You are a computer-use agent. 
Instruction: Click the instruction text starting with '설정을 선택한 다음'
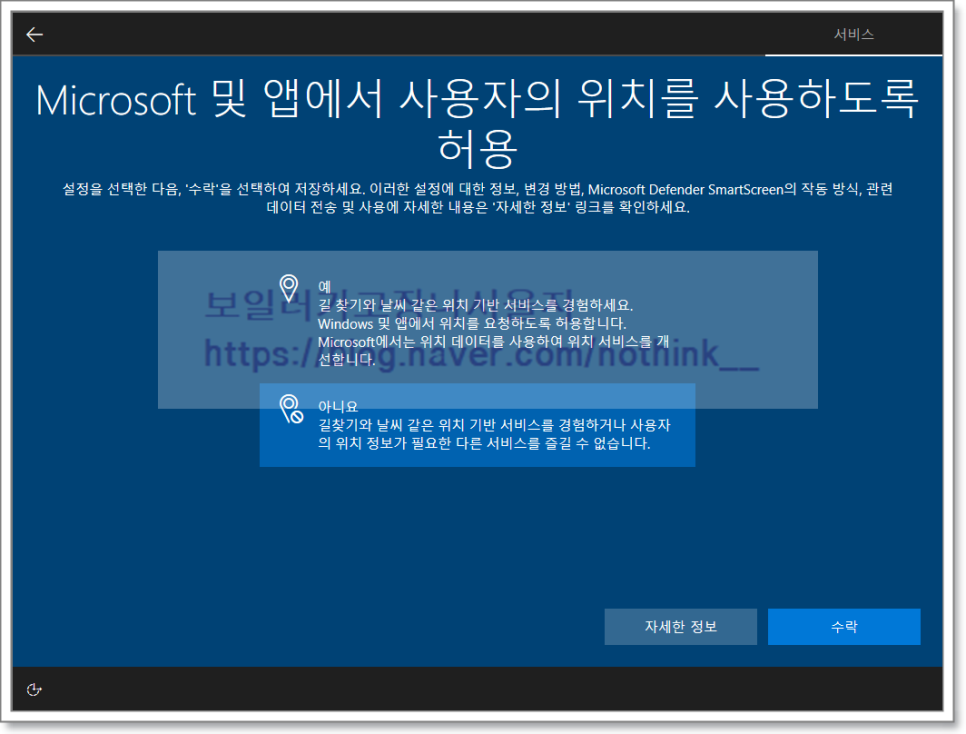(x=477, y=198)
